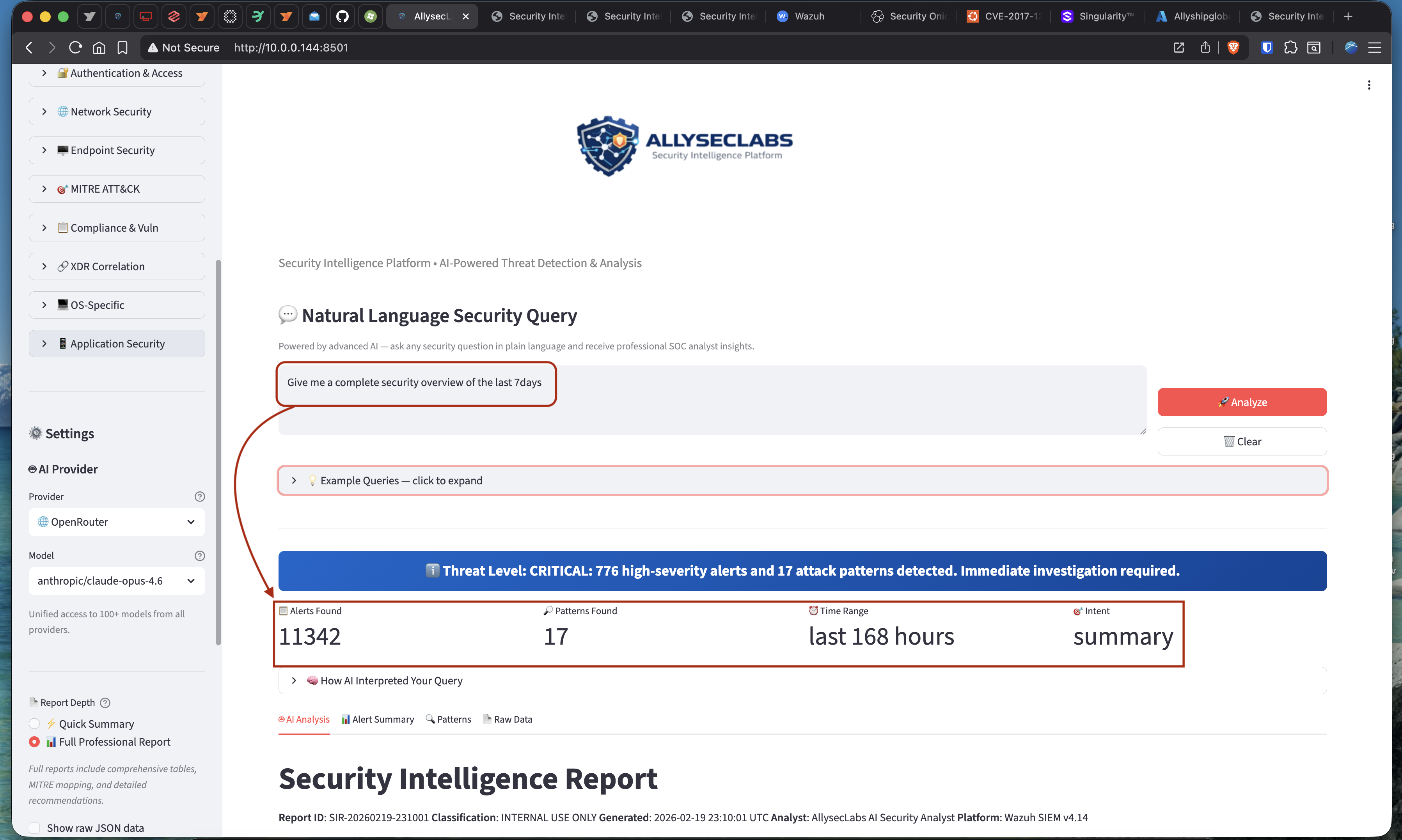Click the Security Intelligence Report heading
The width and height of the screenshot is (1402, 840).
468,778
